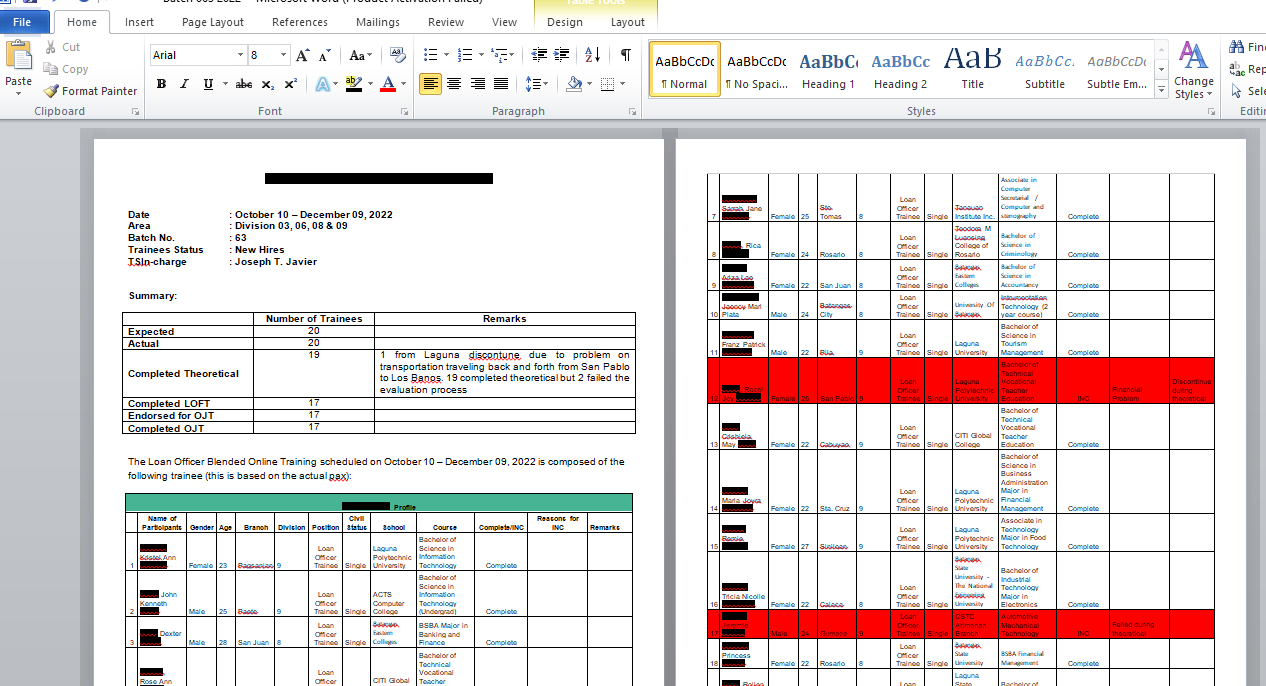
Task: Open Clipboard pane launcher
Action: pyautogui.click(x=136, y=112)
